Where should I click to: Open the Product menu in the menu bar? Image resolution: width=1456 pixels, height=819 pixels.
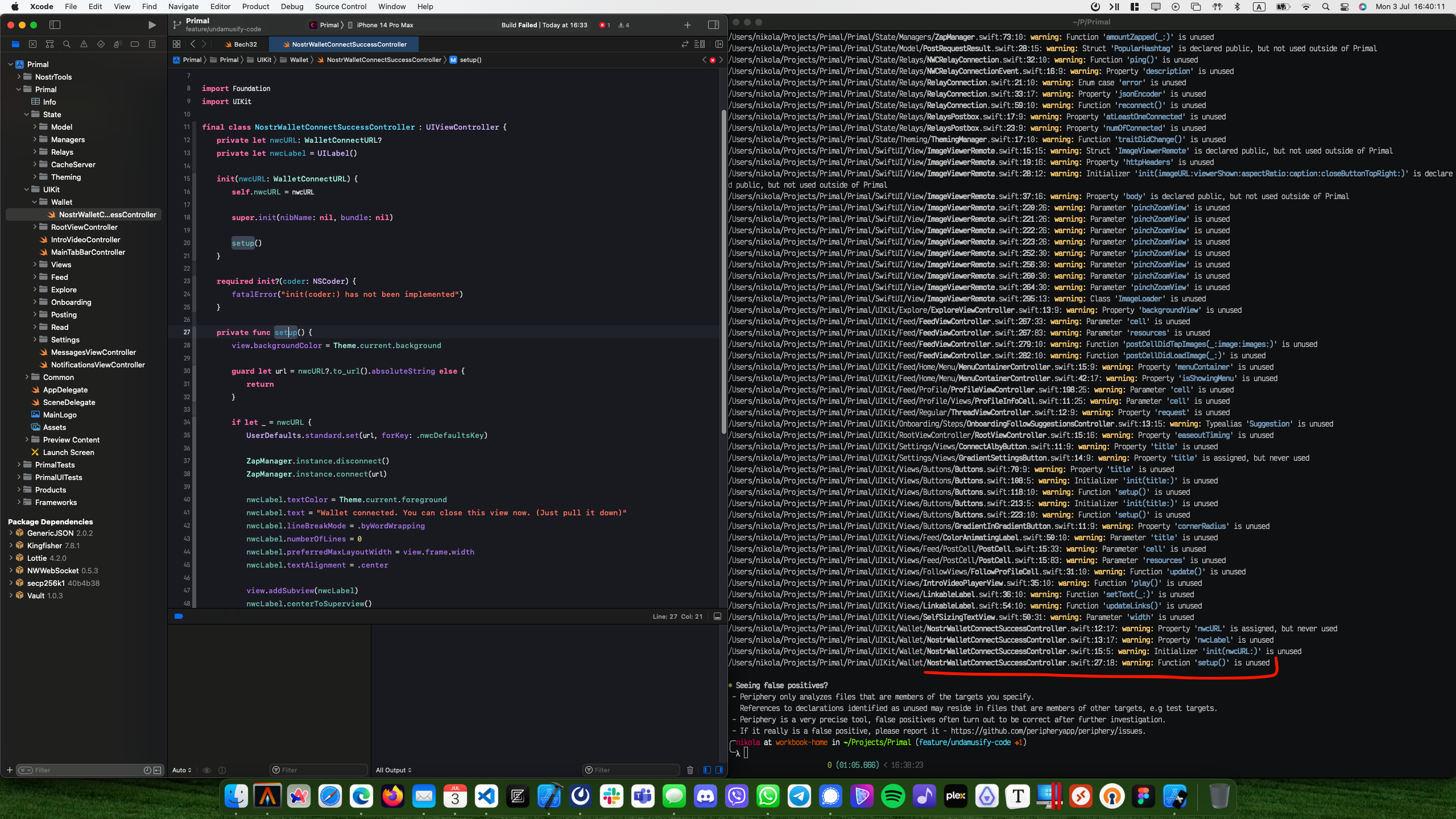(x=255, y=6)
